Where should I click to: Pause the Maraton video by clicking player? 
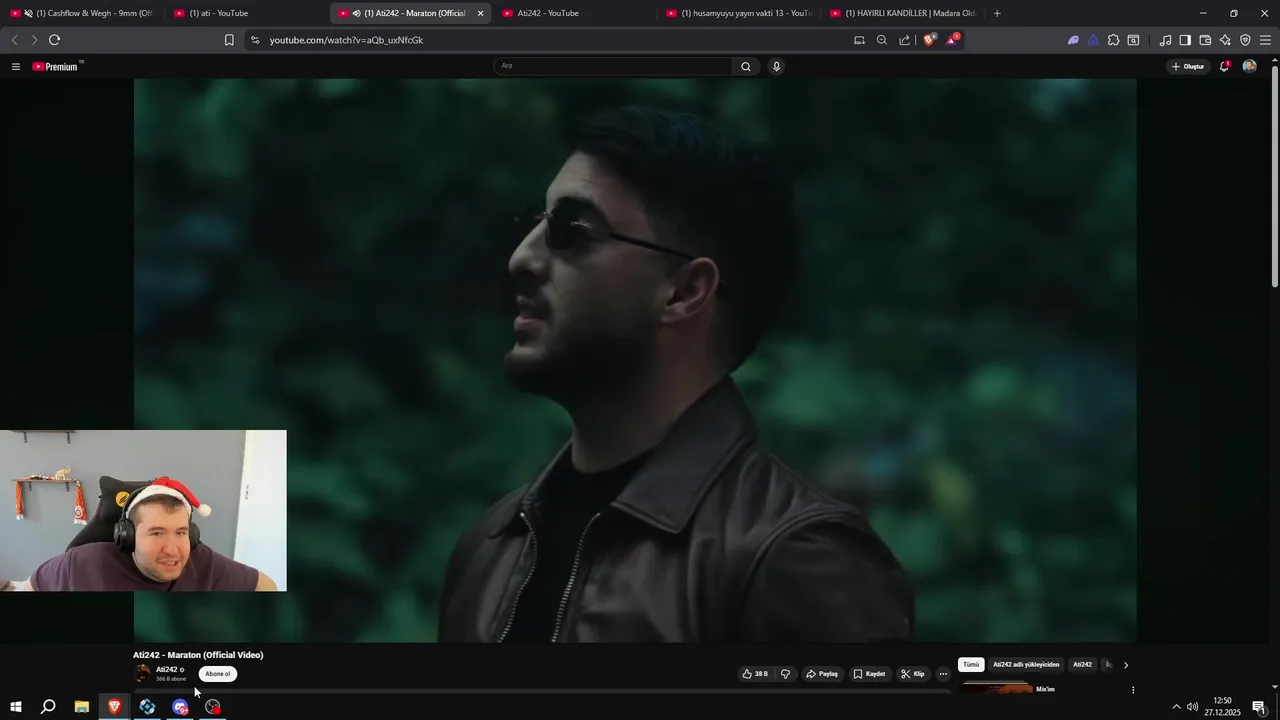click(x=635, y=360)
